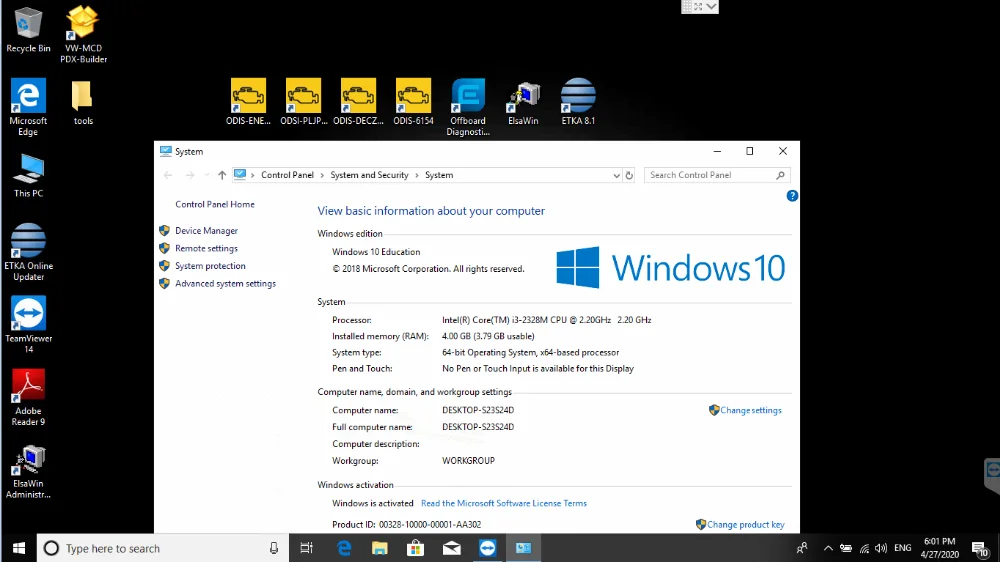The height and width of the screenshot is (562, 1000).
Task: Go up one level in Control Panel
Action: 222,175
